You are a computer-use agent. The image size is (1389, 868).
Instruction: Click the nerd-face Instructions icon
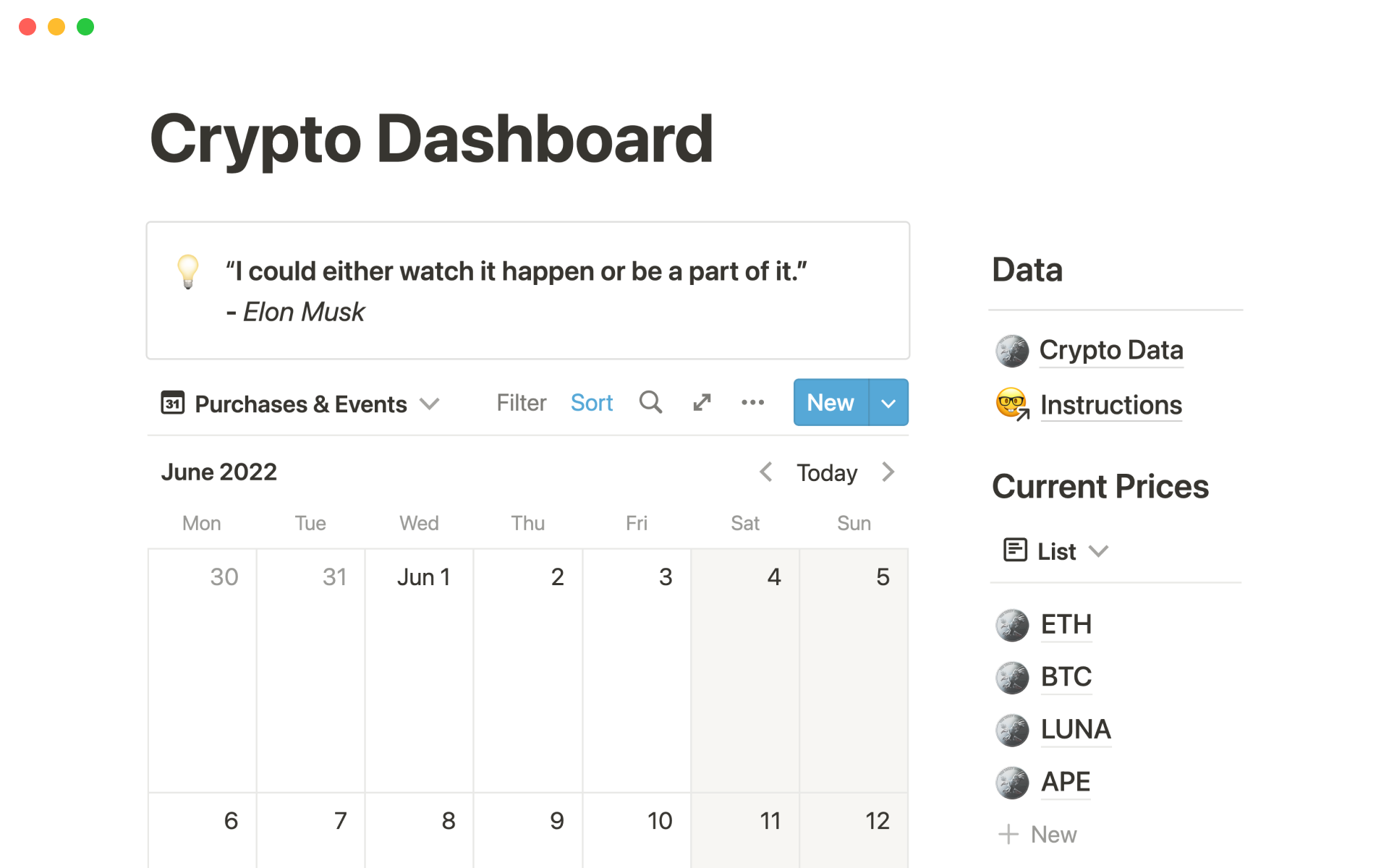pos(1012,404)
